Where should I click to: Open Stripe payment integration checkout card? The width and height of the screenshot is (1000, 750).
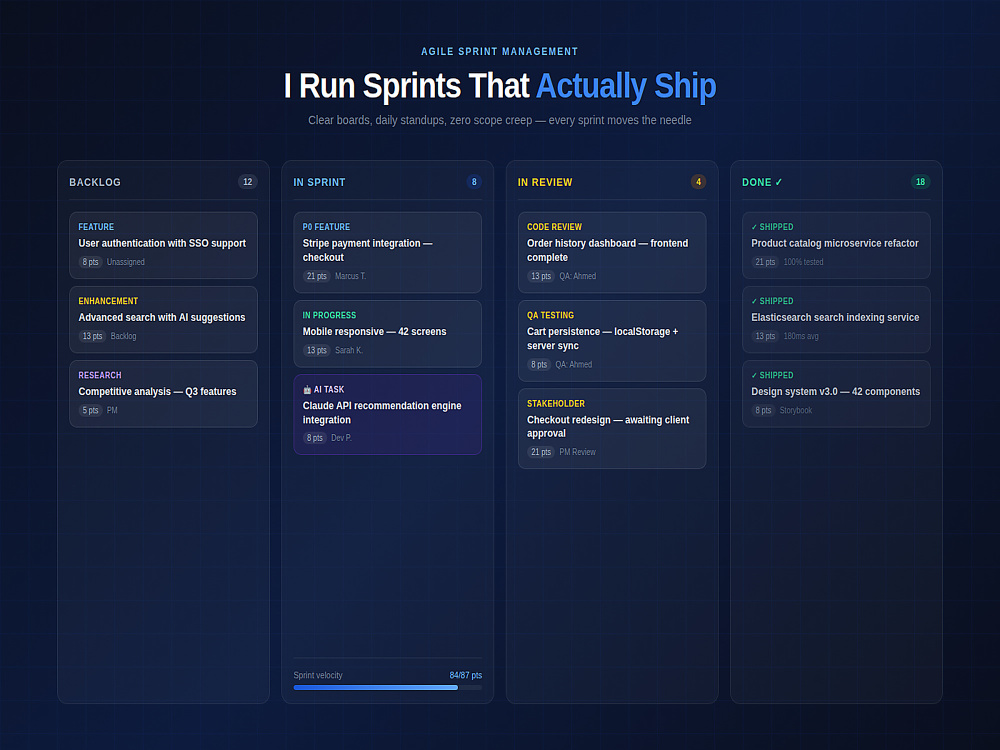pos(388,253)
